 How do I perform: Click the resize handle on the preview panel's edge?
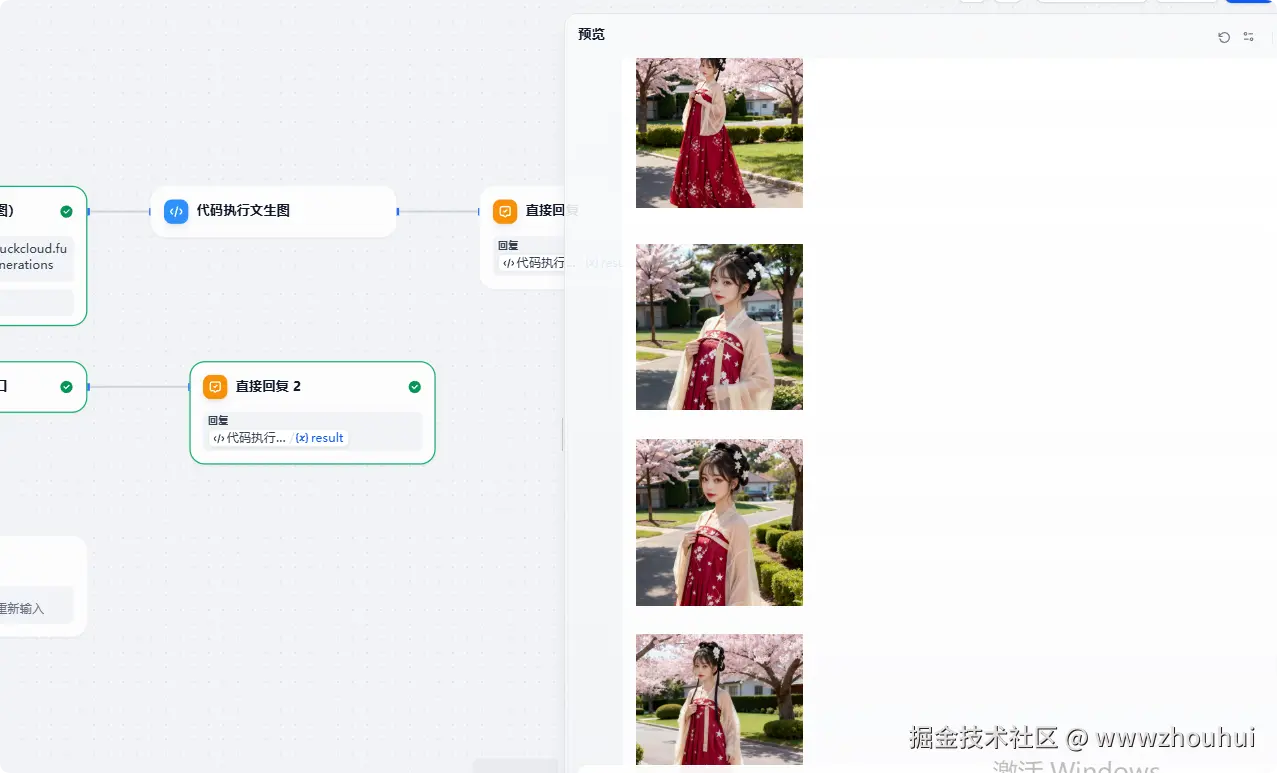562,434
